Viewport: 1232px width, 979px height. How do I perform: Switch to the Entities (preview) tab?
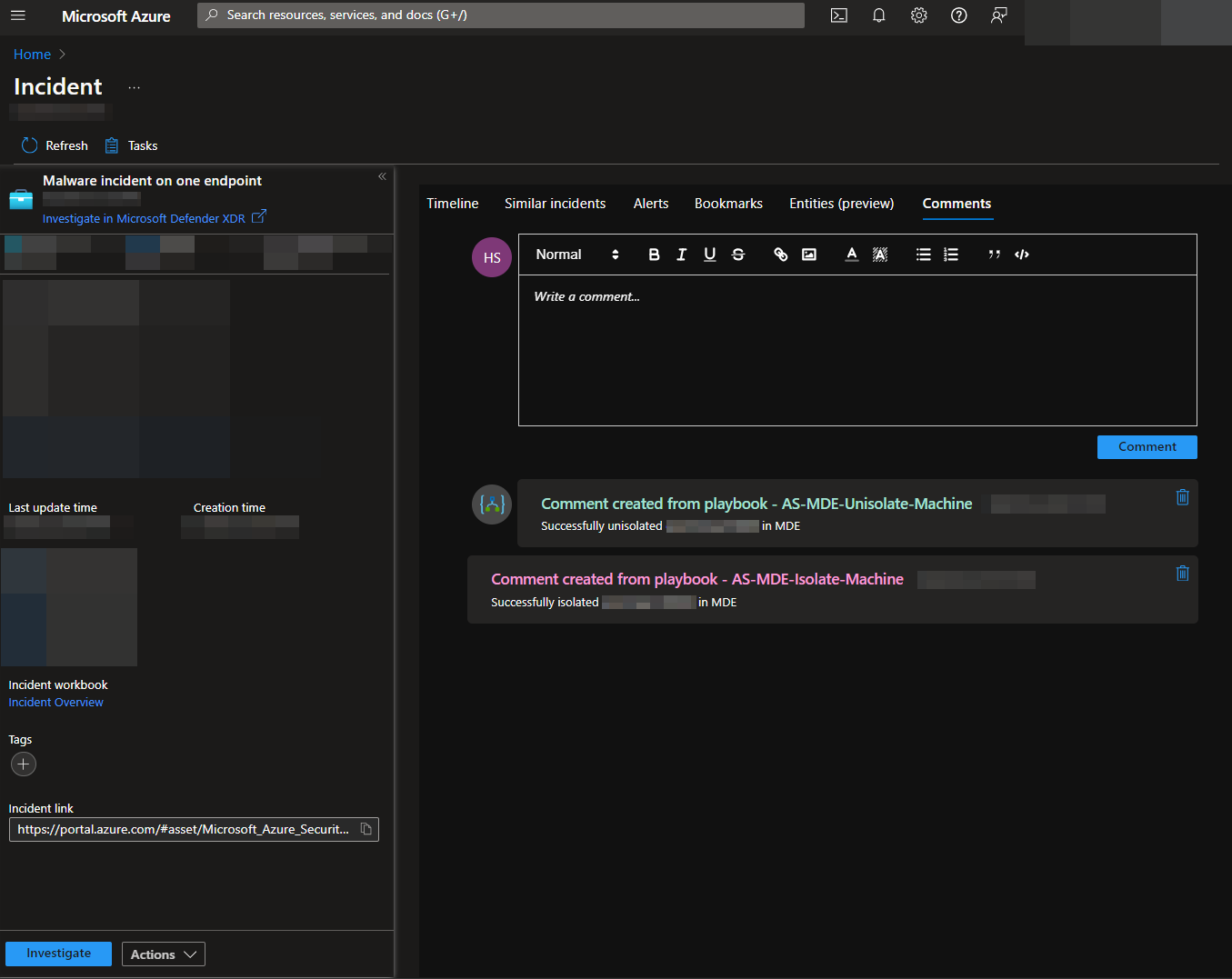click(842, 204)
